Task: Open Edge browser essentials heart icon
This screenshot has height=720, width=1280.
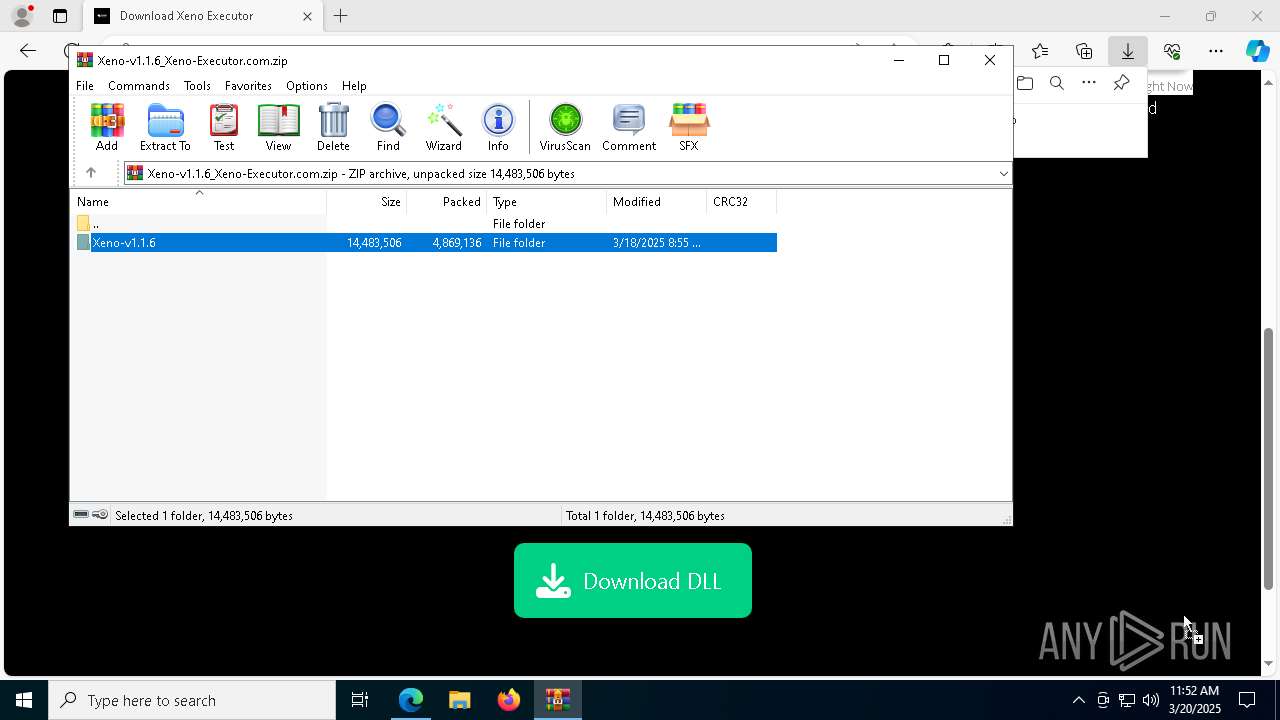Action: point(1172,51)
